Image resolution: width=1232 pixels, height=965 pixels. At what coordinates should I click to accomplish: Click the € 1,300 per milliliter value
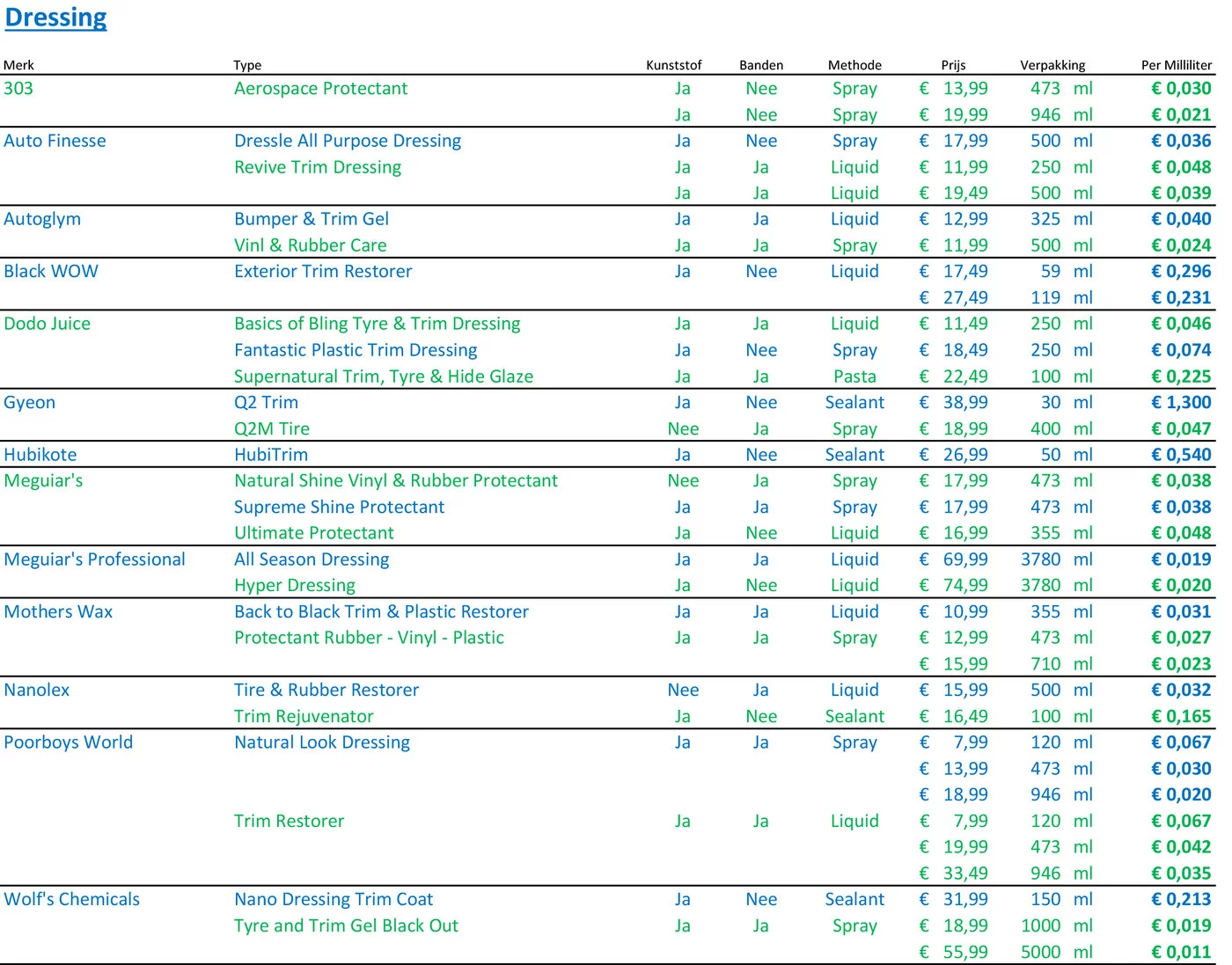1181,403
